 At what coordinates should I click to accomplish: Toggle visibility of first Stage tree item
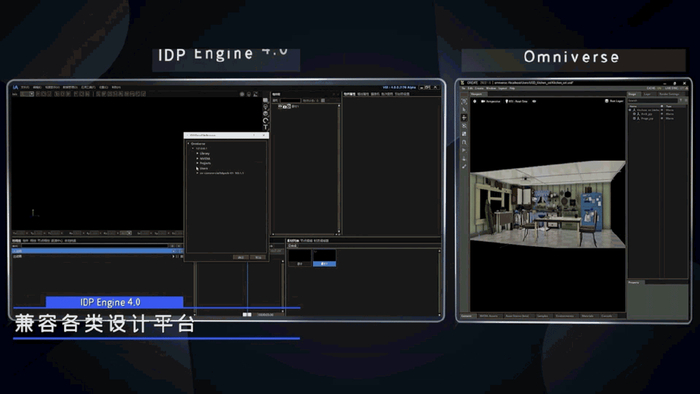click(x=662, y=110)
